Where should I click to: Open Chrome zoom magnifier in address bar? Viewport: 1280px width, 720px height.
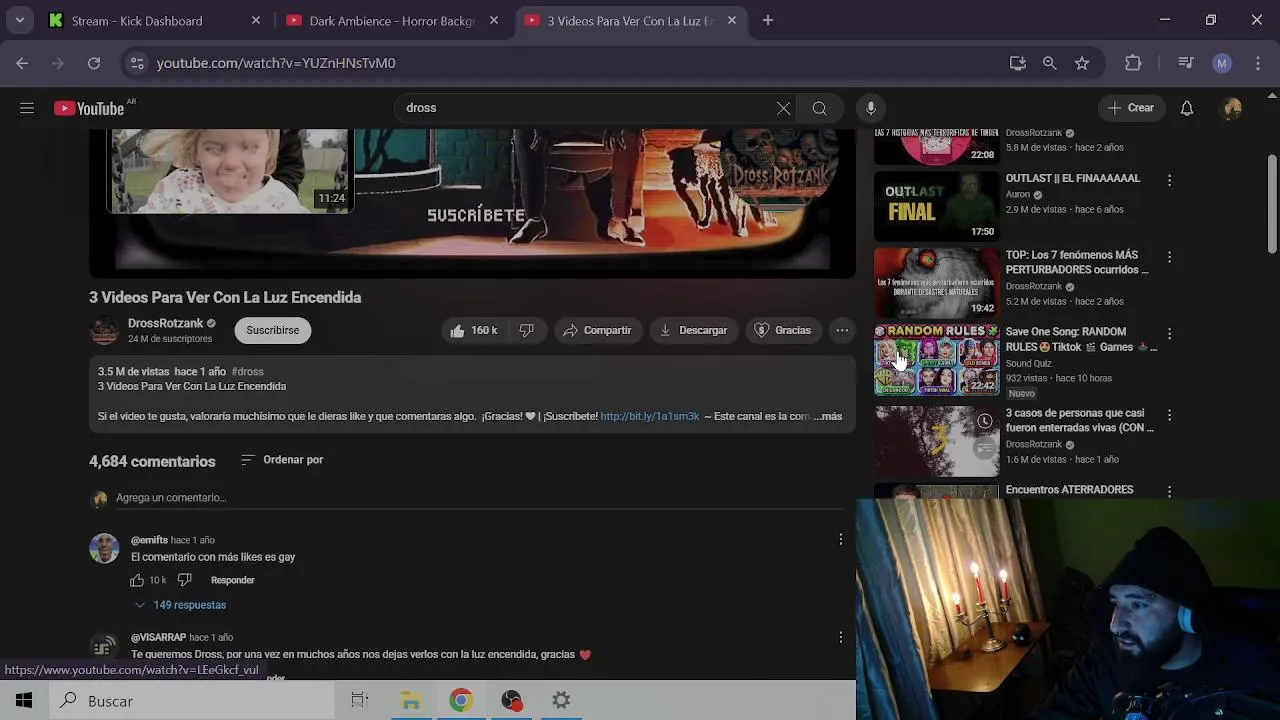tap(1049, 63)
